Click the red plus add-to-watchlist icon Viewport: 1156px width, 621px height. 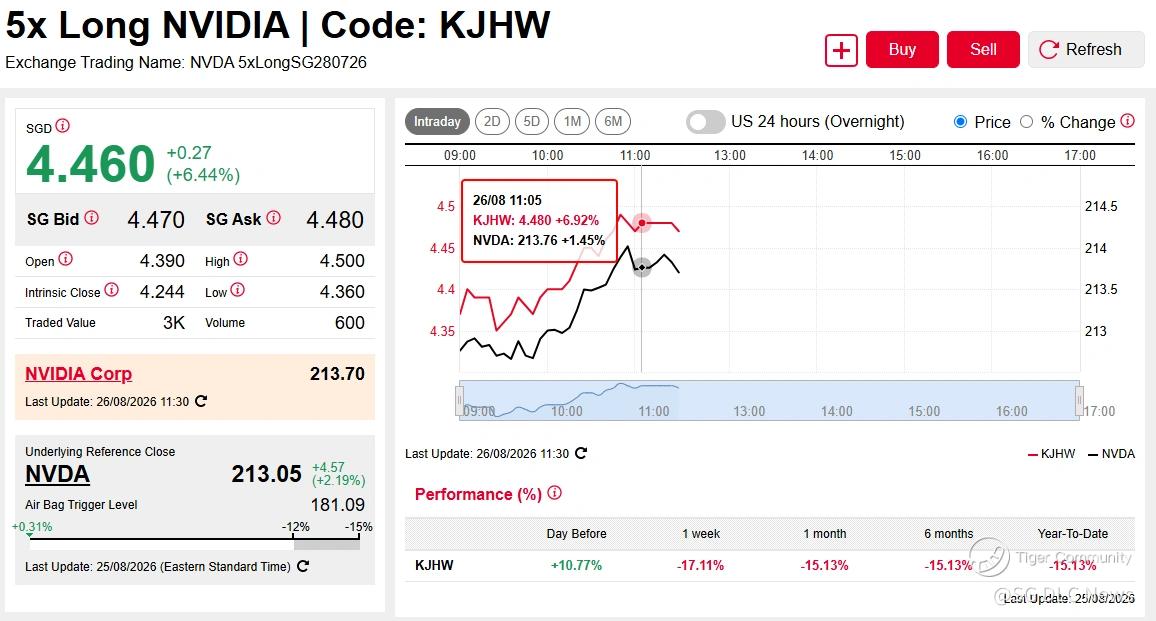[x=841, y=50]
